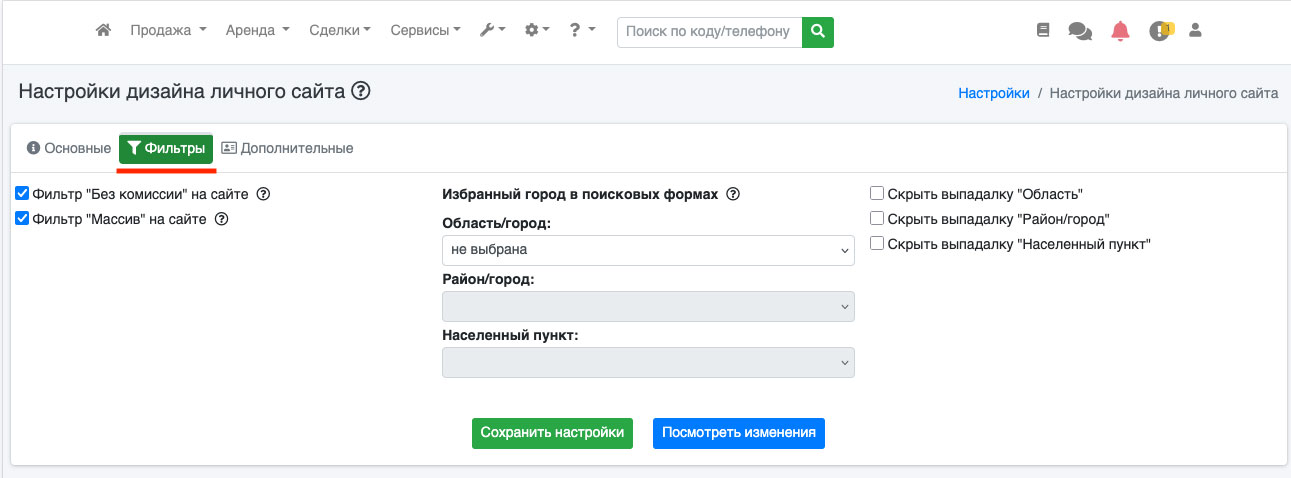Open the wrench tools dropdown
The image size is (1291, 478).
tap(493, 31)
